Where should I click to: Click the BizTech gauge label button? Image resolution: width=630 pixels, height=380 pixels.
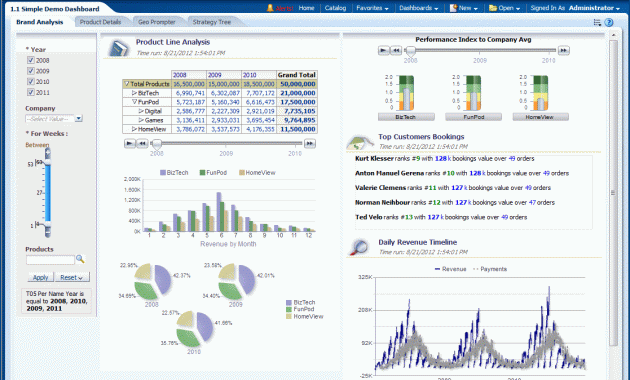(406, 117)
